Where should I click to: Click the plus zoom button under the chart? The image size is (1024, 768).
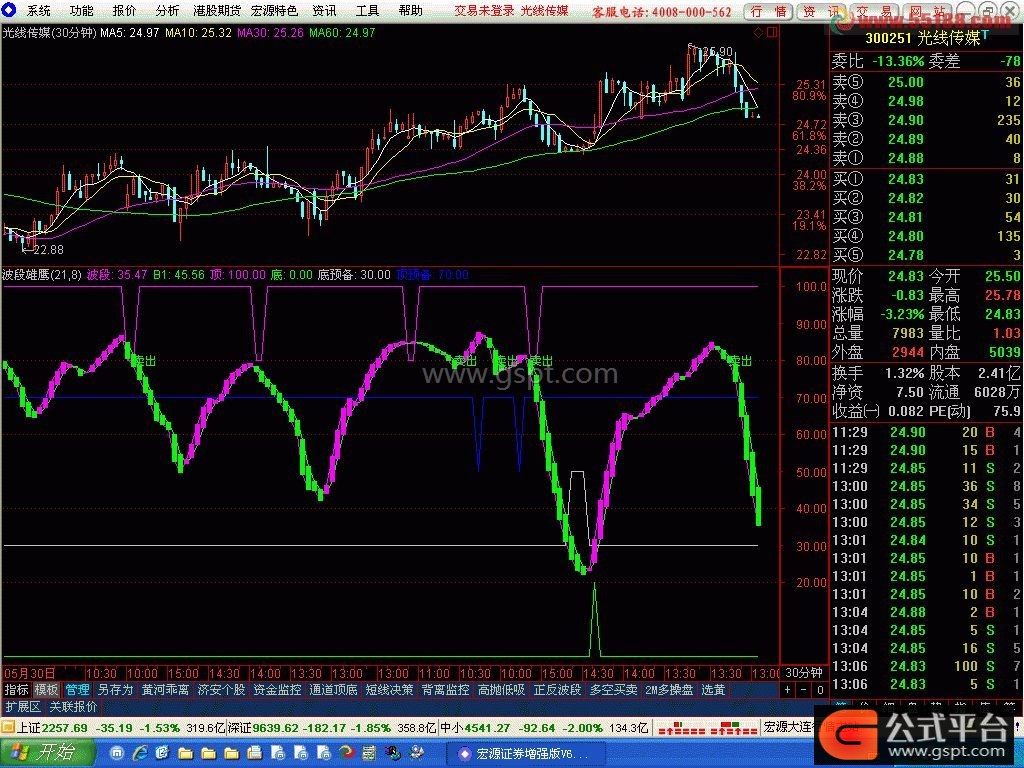(x=789, y=690)
